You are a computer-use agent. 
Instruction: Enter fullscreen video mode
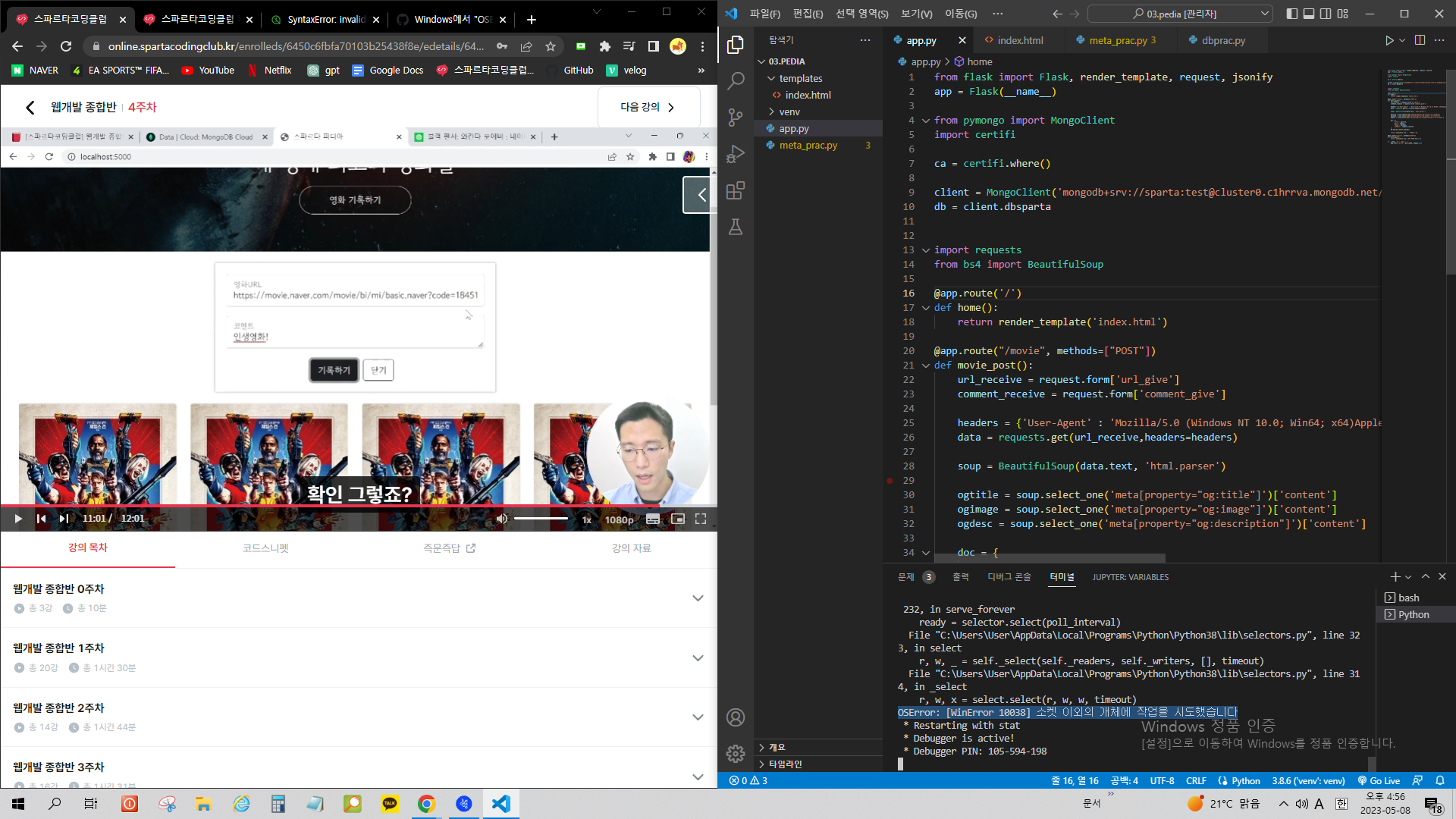701,519
